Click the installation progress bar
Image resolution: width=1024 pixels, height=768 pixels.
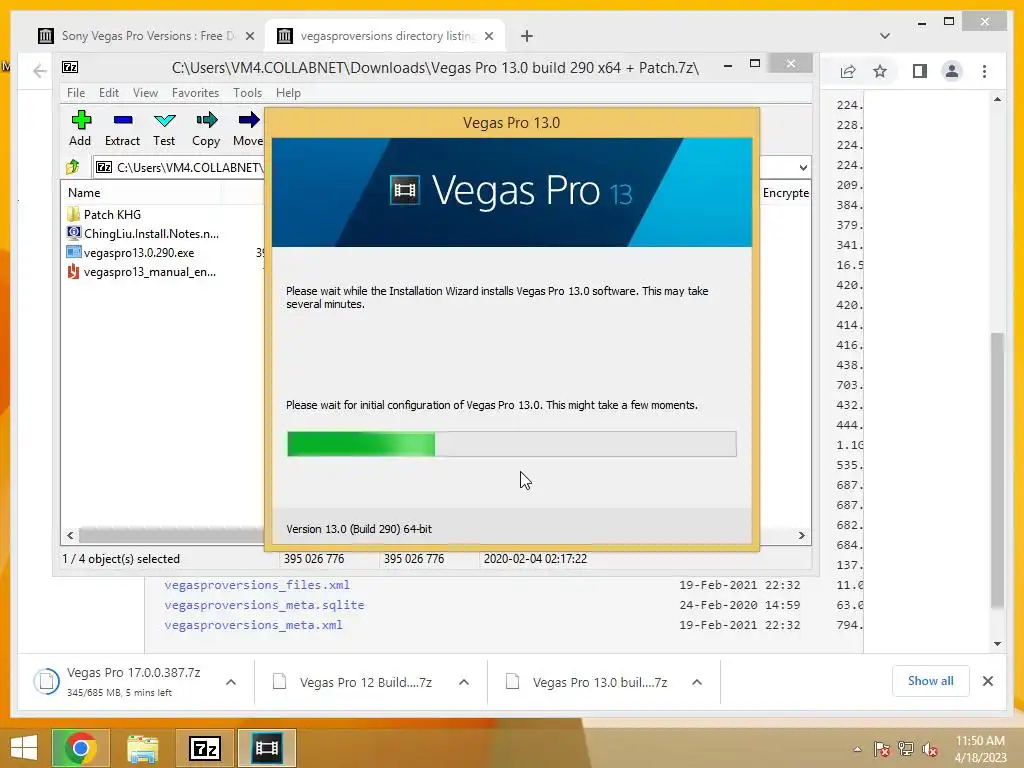511,444
